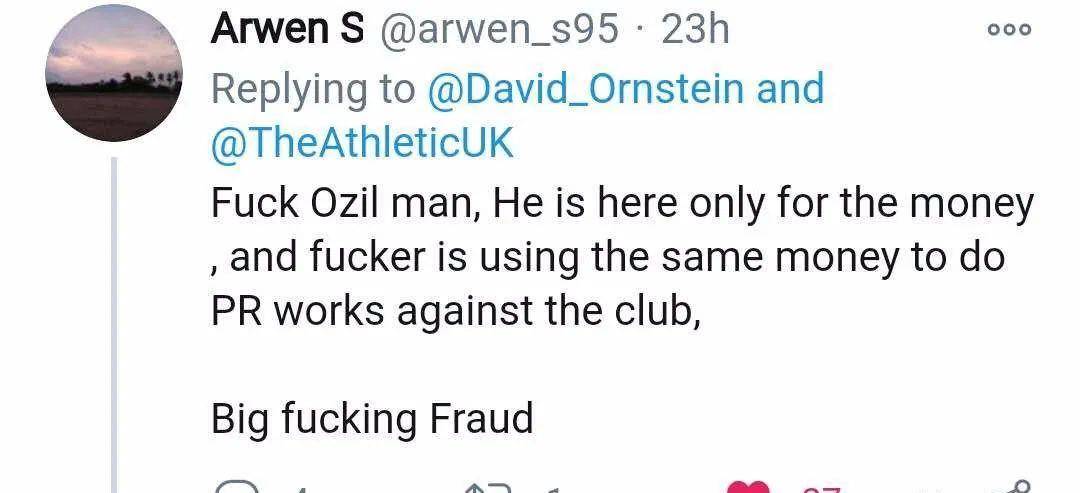
Task: Click the 23h timestamp
Action: [696, 30]
